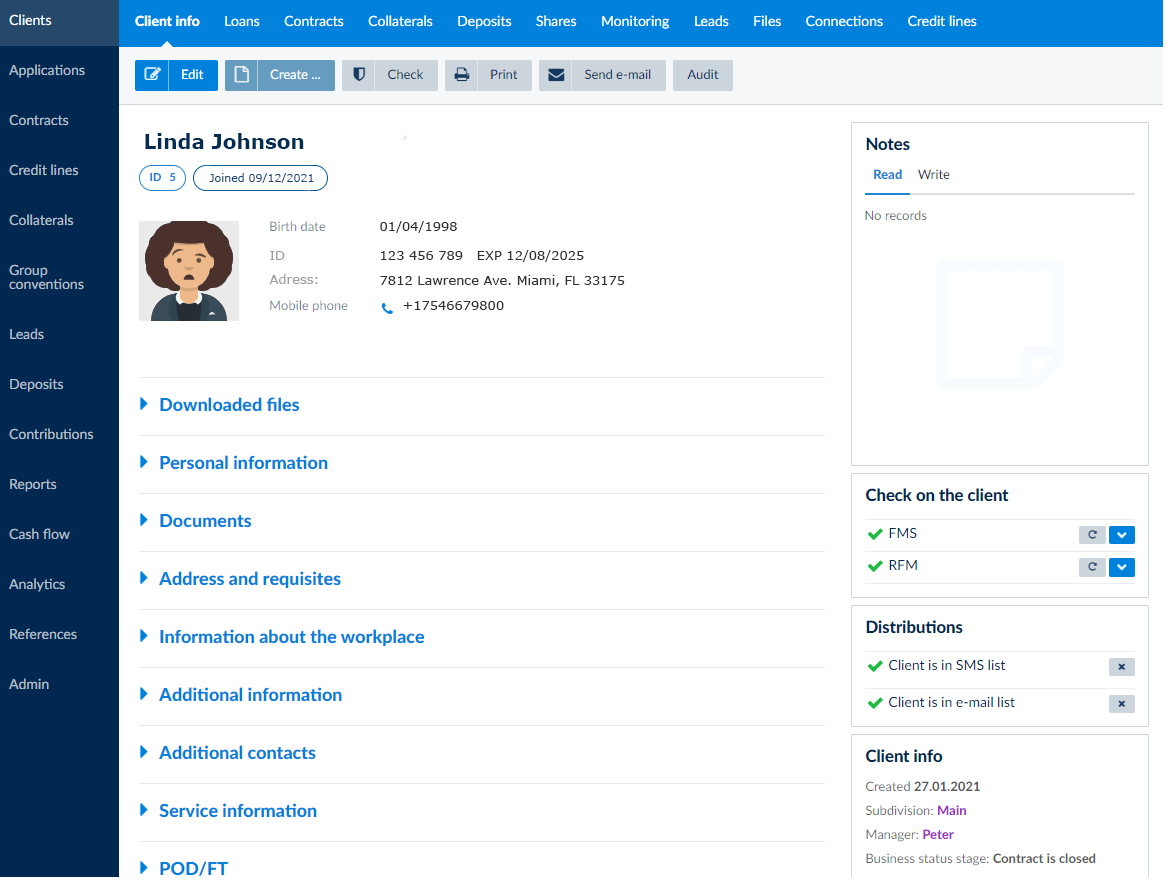This screenshot has width=1168, height=880.
Task: Remove client from e-mail list
Action: click(x=1122, y=705)
